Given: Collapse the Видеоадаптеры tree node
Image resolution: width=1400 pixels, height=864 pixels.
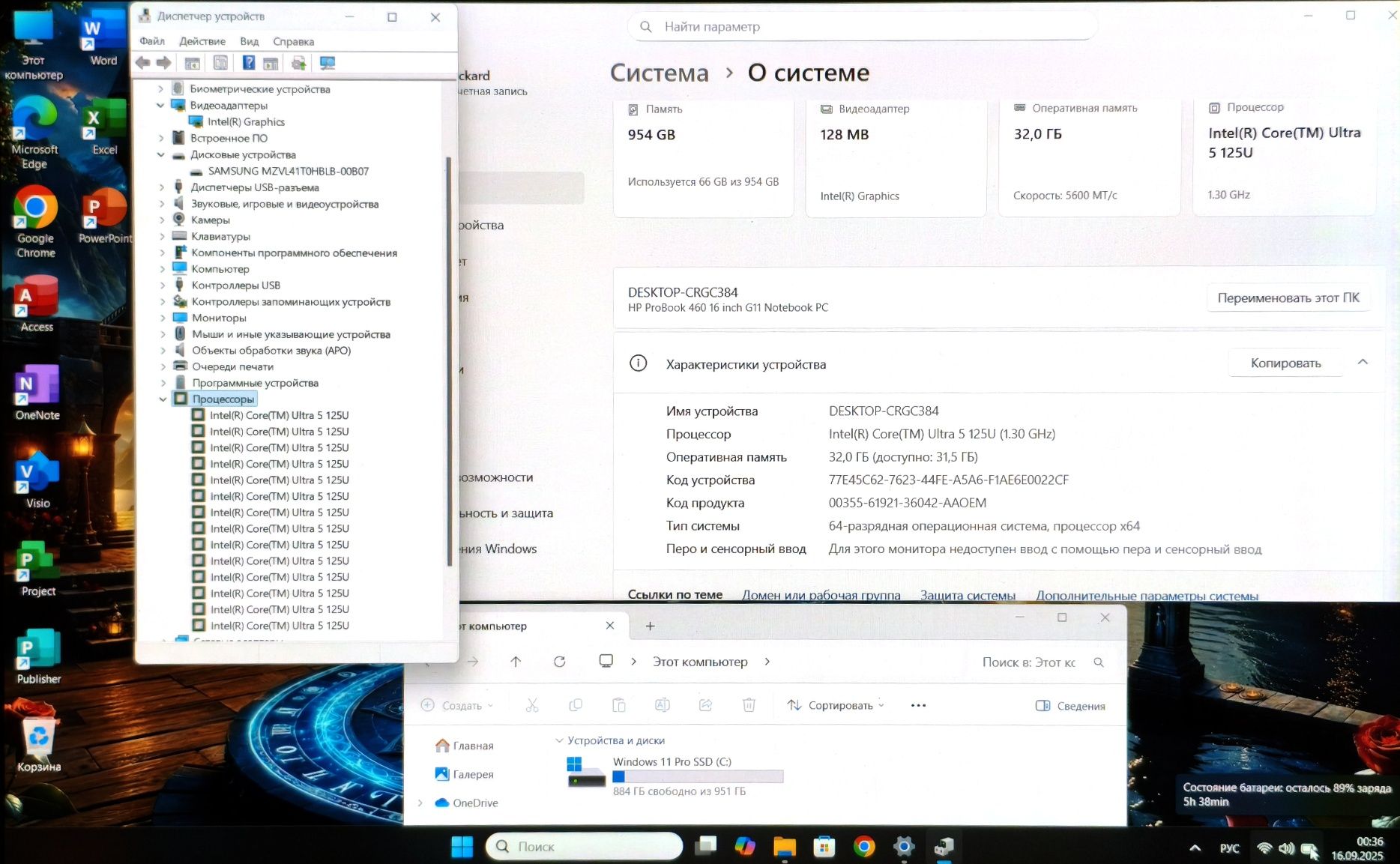Looking at the screenshot, I should (160, 106).
